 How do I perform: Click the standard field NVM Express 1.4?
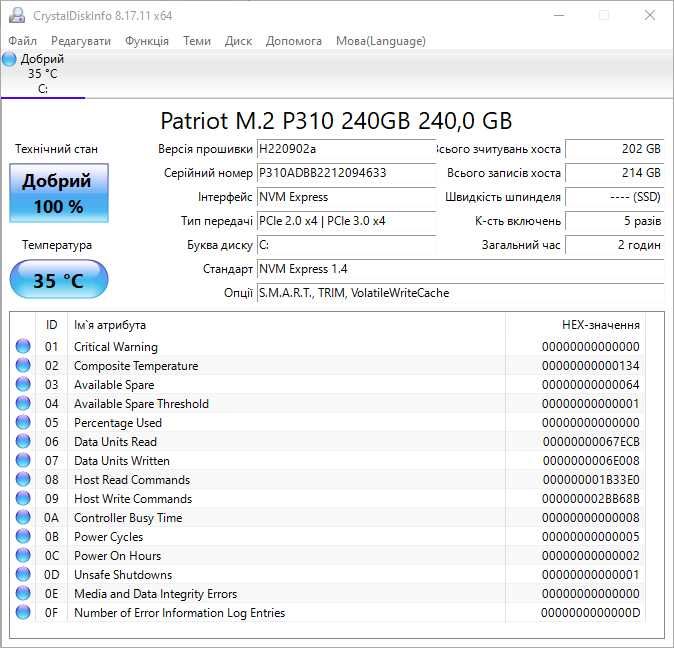point(460,269)
